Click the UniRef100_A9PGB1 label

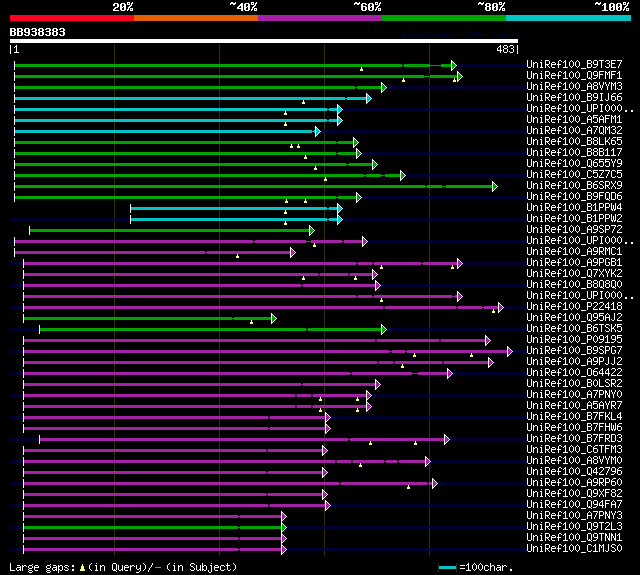click(574, 263)
